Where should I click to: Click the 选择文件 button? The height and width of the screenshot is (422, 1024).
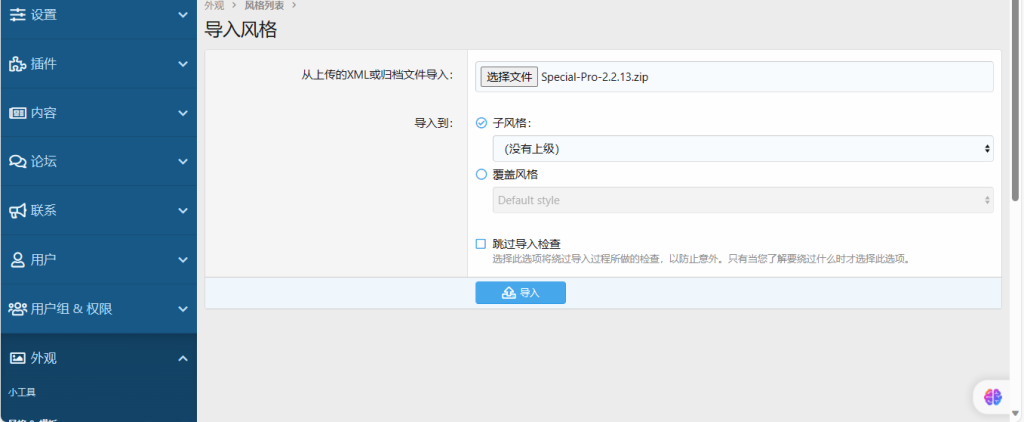point(508,76)
